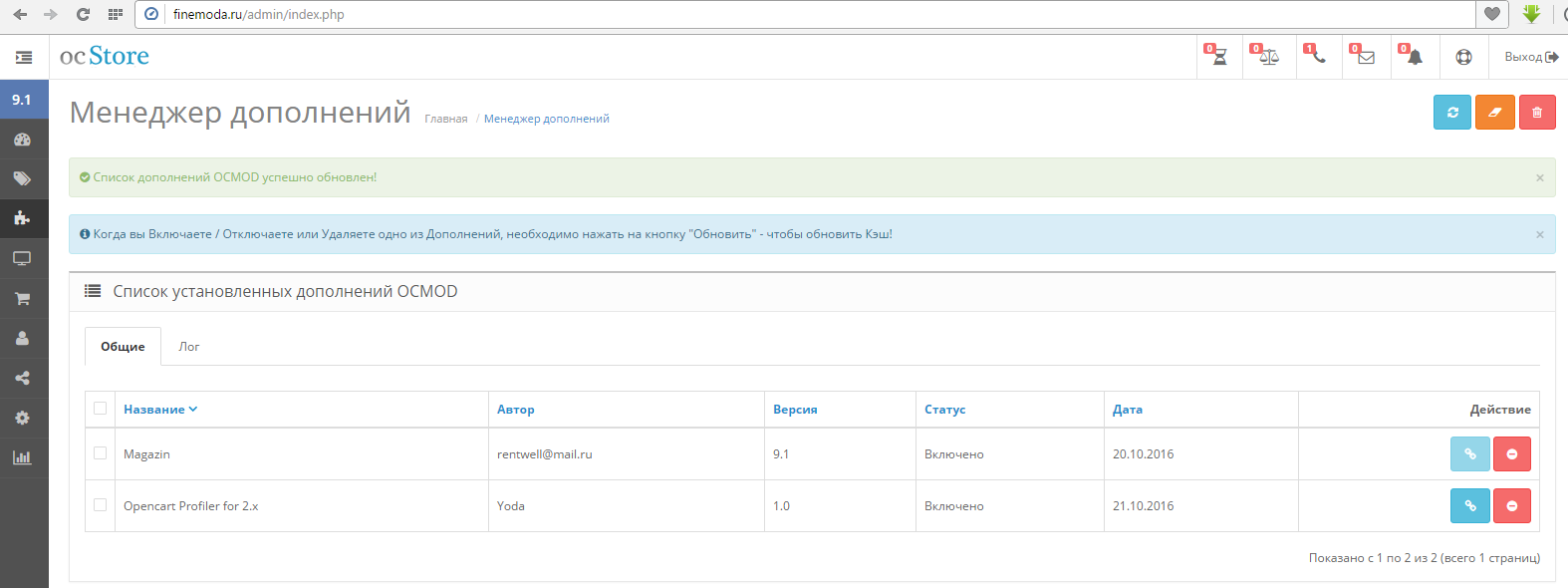This screenshot has width=1568, height=588.
Task: Open the browser green download arrow icon
Action: coord(1531,14)
